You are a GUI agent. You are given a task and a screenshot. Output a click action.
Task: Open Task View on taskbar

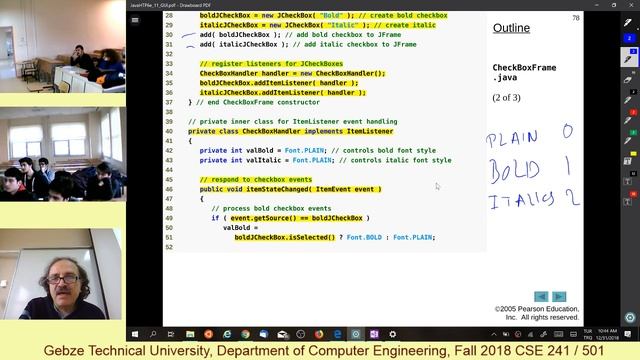tap(171, 334)
